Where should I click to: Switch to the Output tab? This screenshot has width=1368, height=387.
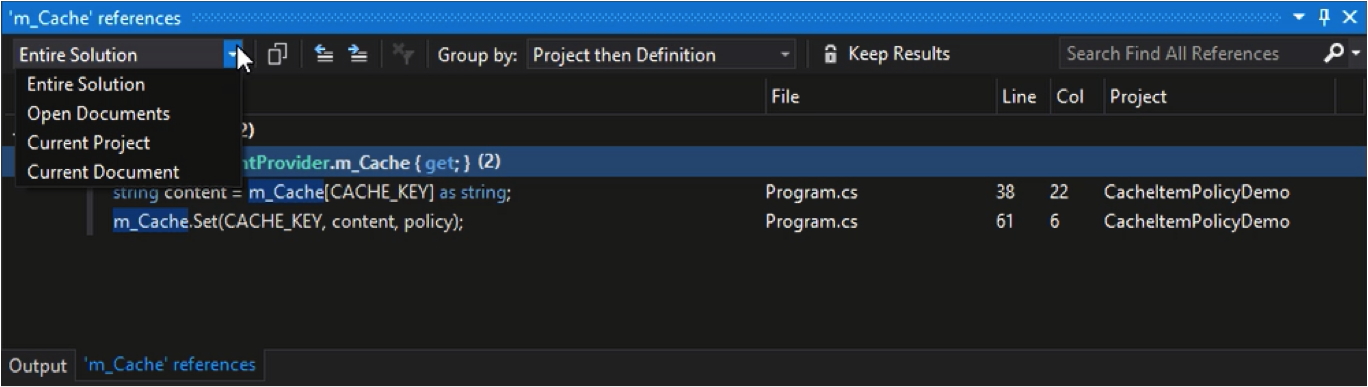38,366
